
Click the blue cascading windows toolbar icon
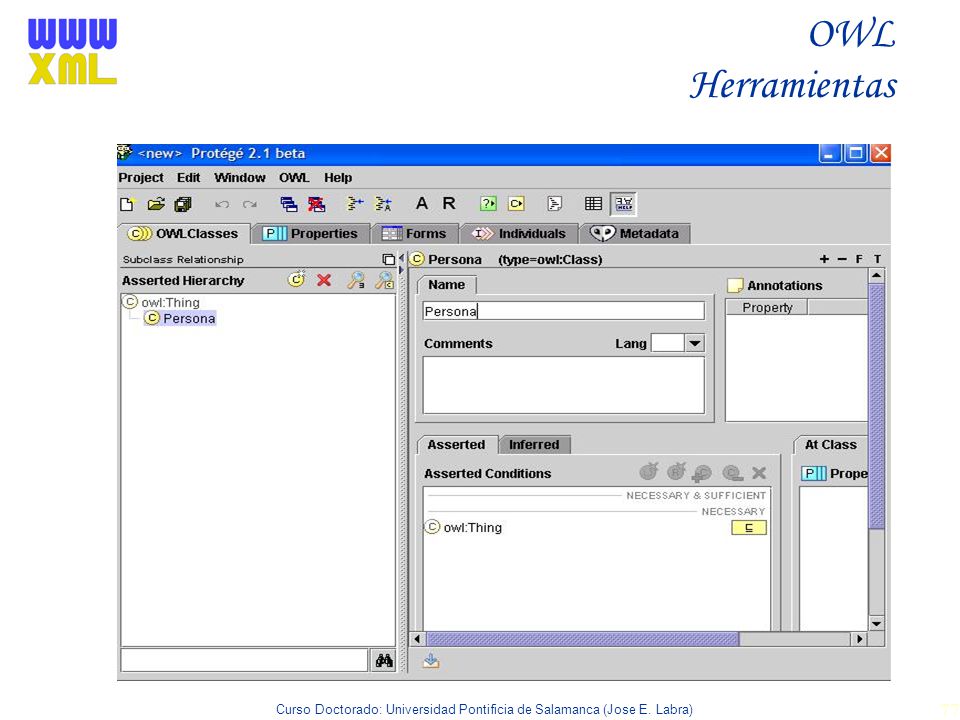click(x=288, y=204)
